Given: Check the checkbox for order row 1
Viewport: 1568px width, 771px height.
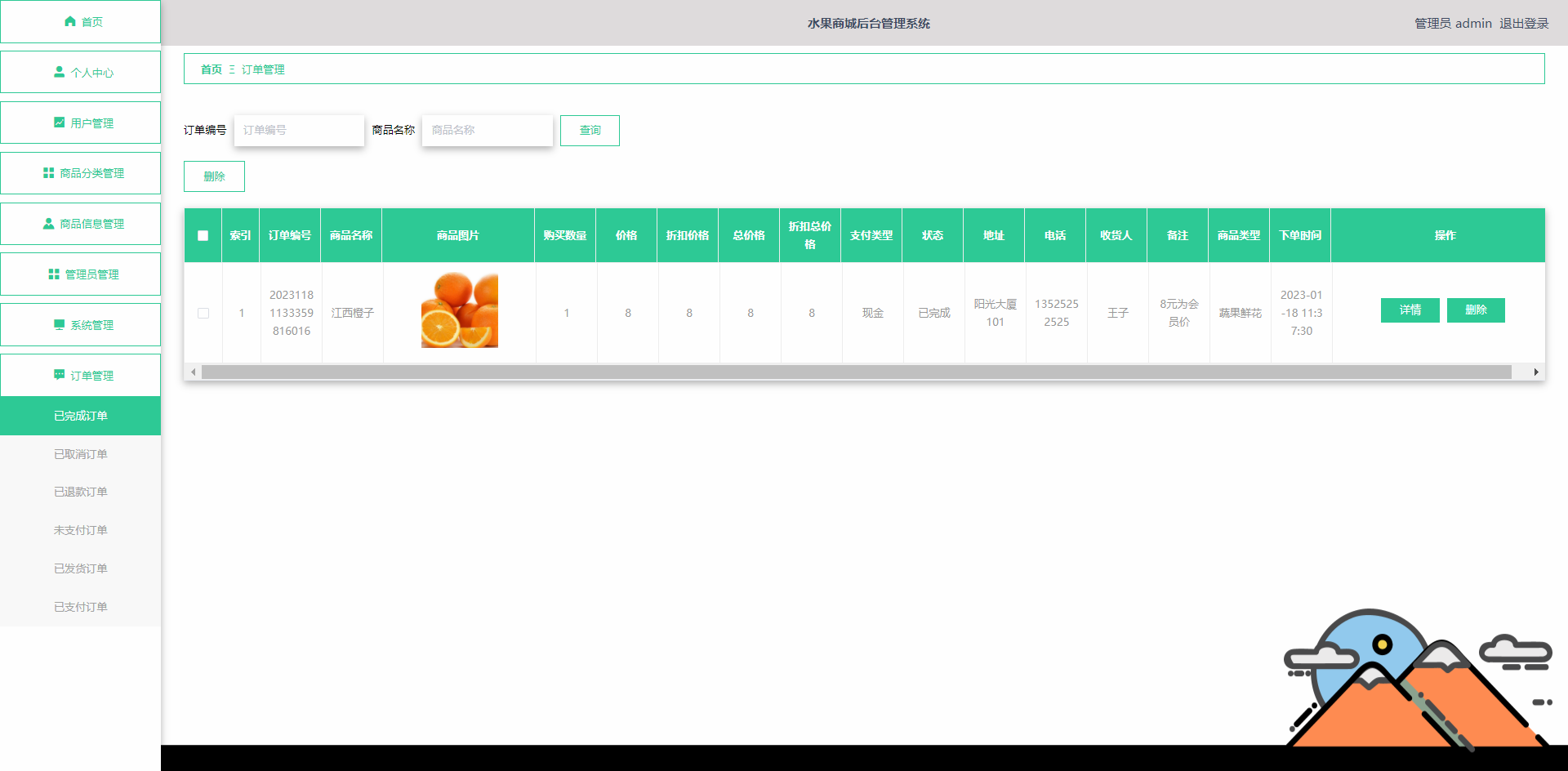Looking at the screenshot, I should pyautogui.click(x=203, y=313).
